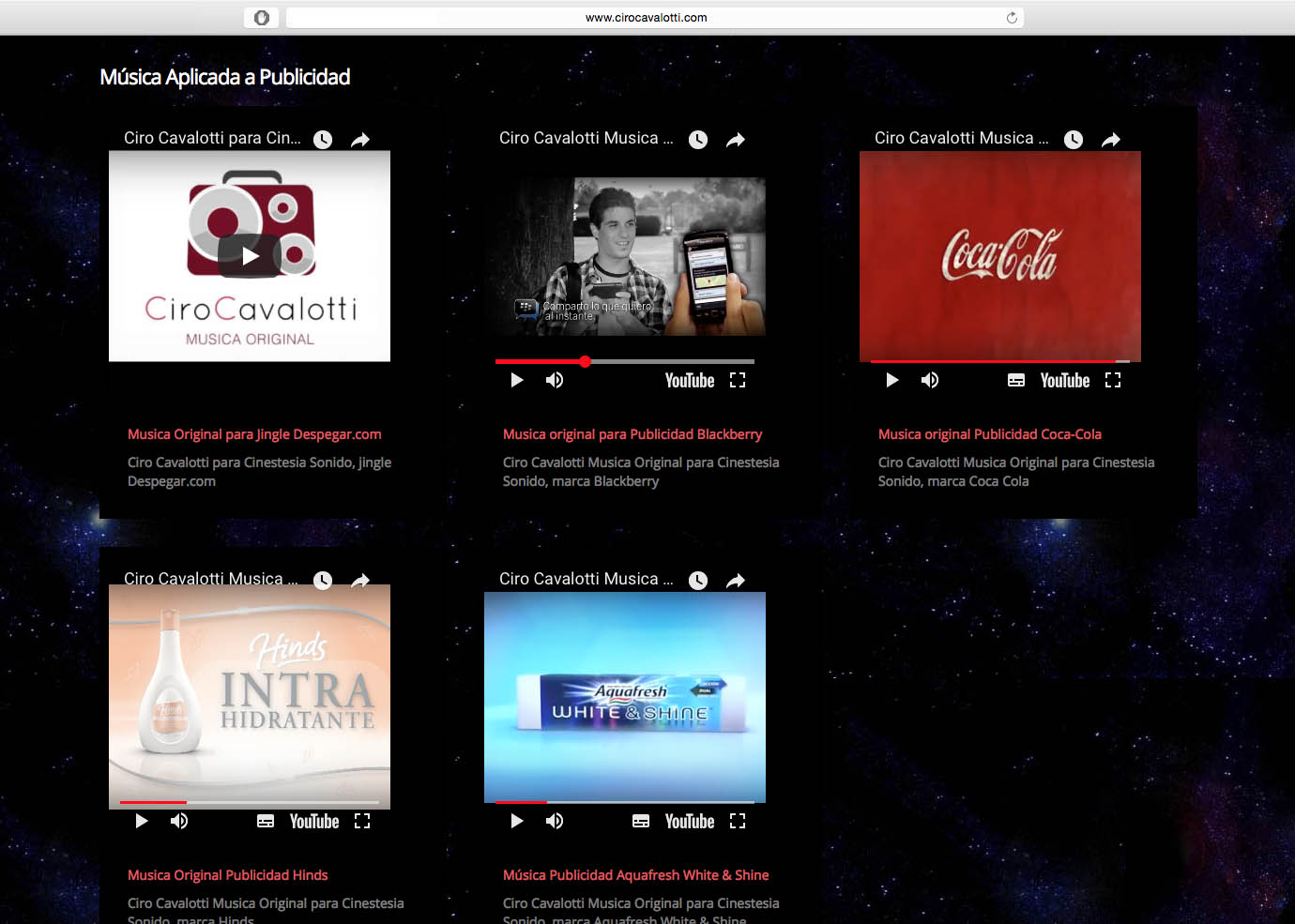Play the Despegar.com jingle video
Screen dimensions: 1295x924
click(x=250, y=256)
